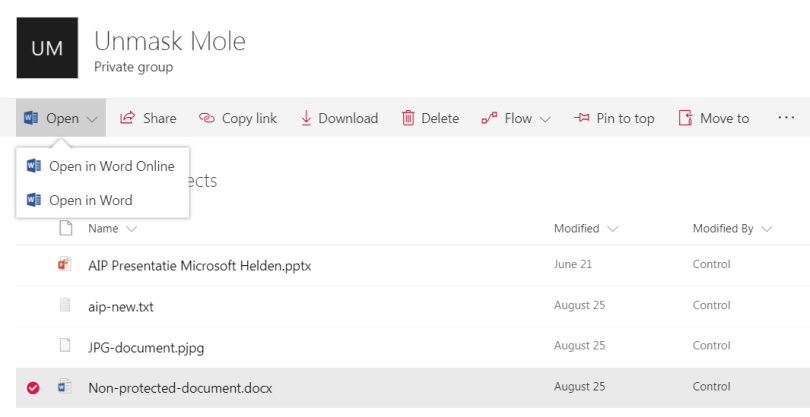Viewport: 810px width, 417px height.
Task: Click the Share arrow icon in toolbar
Action: tap(128, 118)
